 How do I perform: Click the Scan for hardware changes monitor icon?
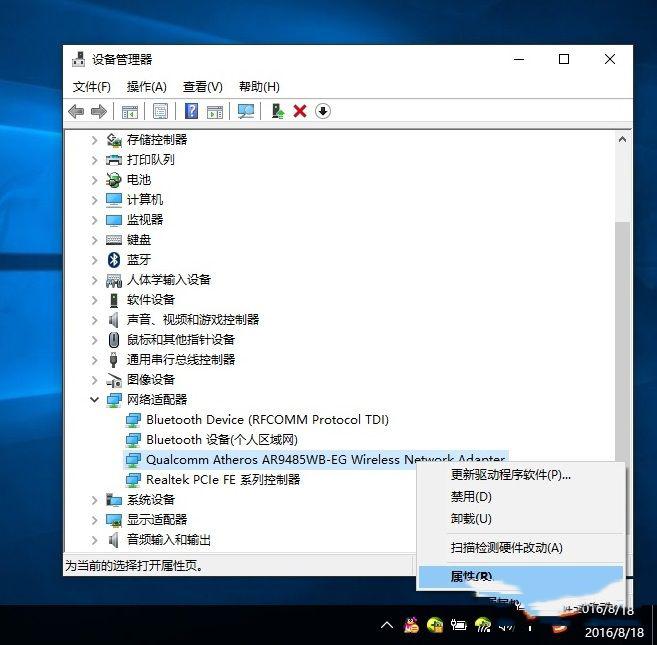coord(246,111)
